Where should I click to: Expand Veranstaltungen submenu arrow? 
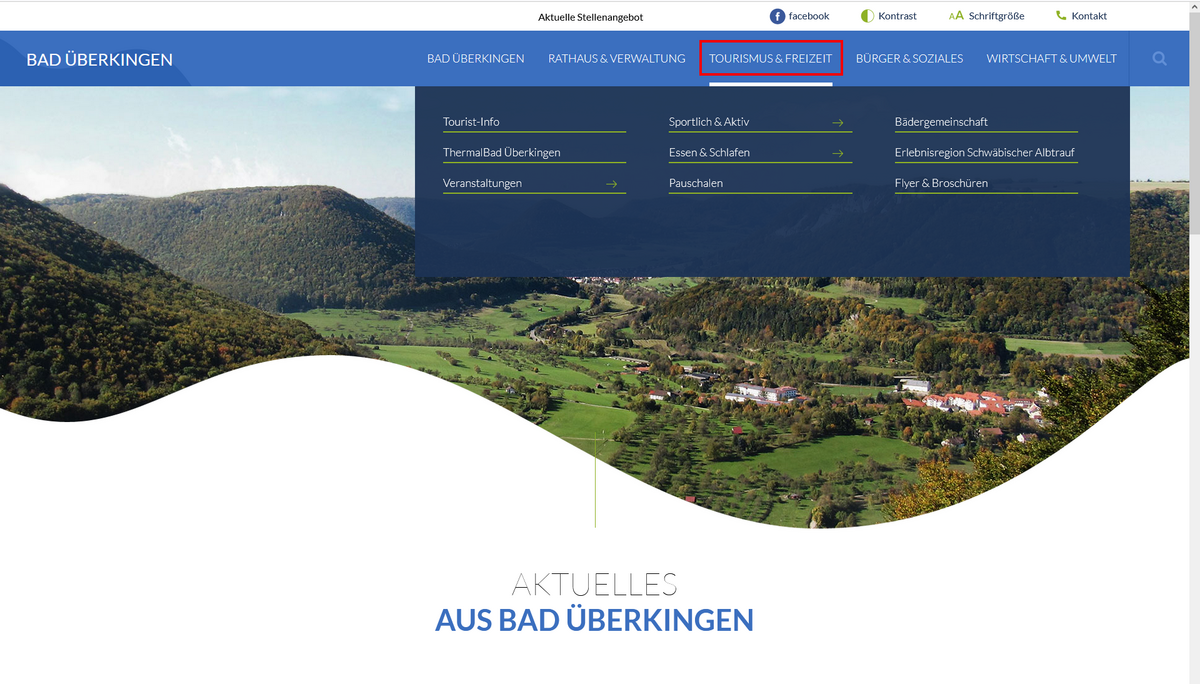(x=612, y=184)
